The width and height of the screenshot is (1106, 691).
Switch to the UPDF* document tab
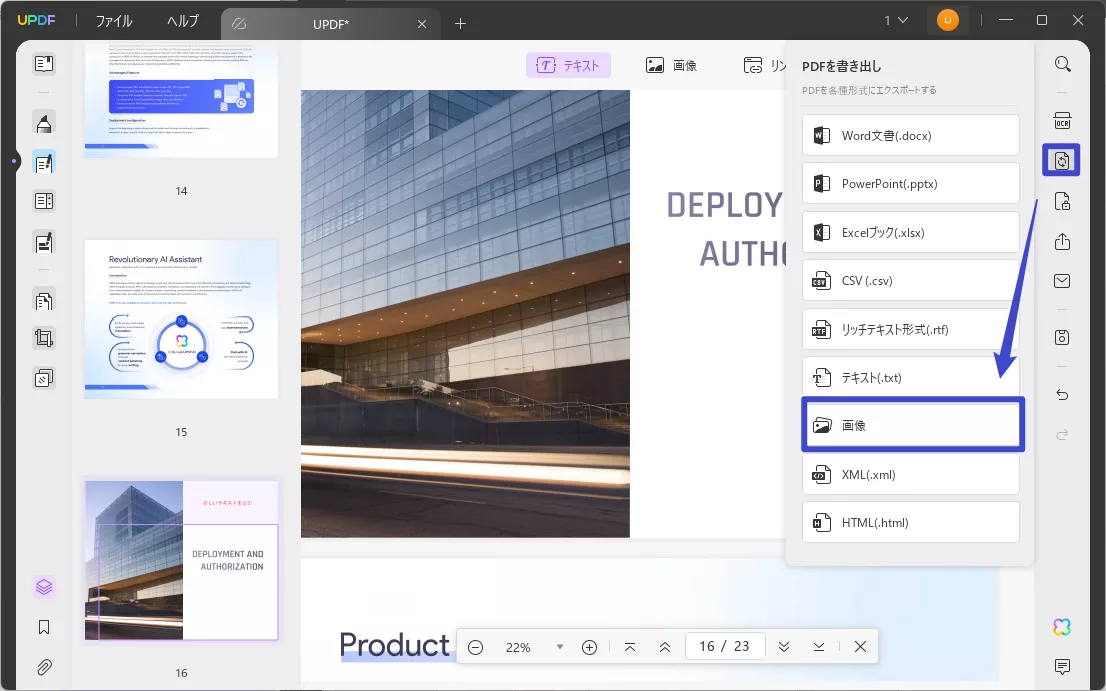[x=330, y=24]
